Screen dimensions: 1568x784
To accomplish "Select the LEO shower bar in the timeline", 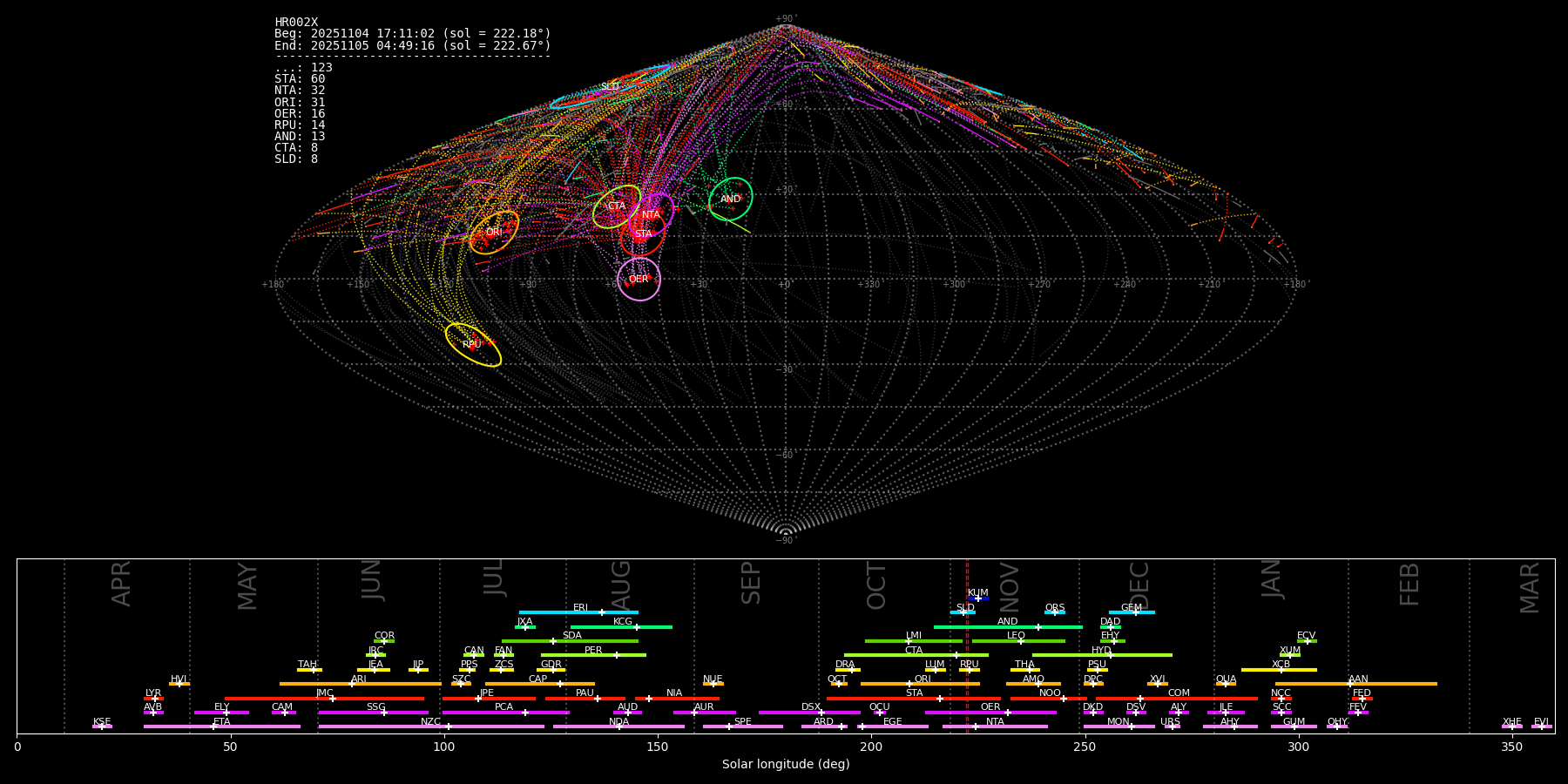I will point(1018,641).
